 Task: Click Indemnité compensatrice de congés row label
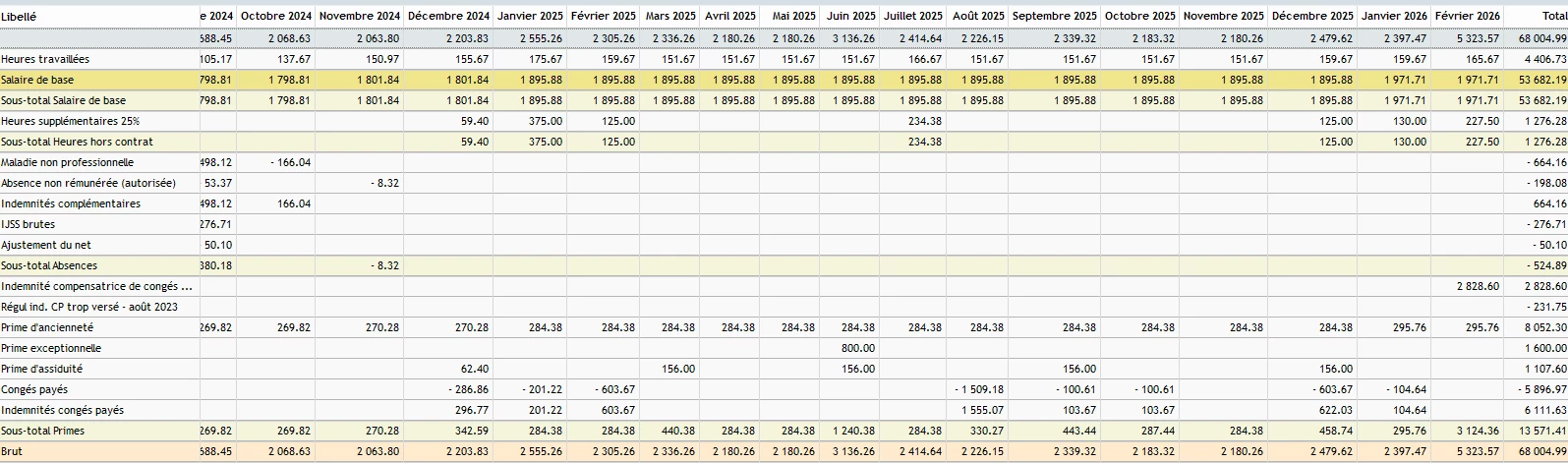tap(96, 286)
